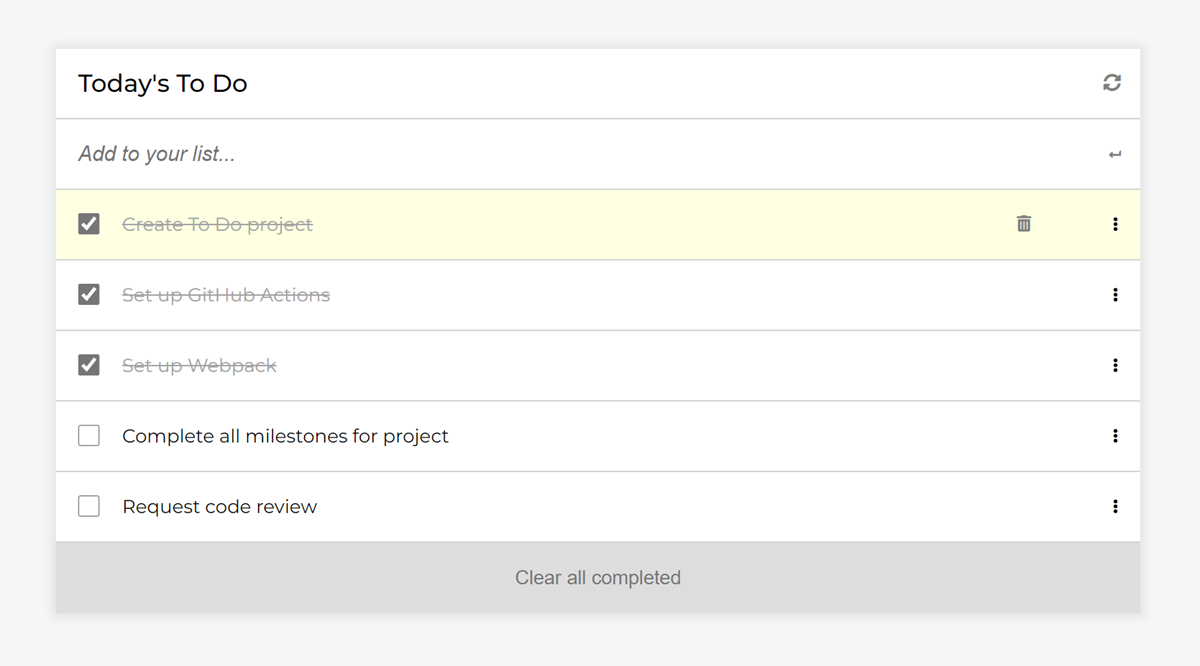
Task: Click kebab icon next to Request code review
Action: click(1115, 507)
